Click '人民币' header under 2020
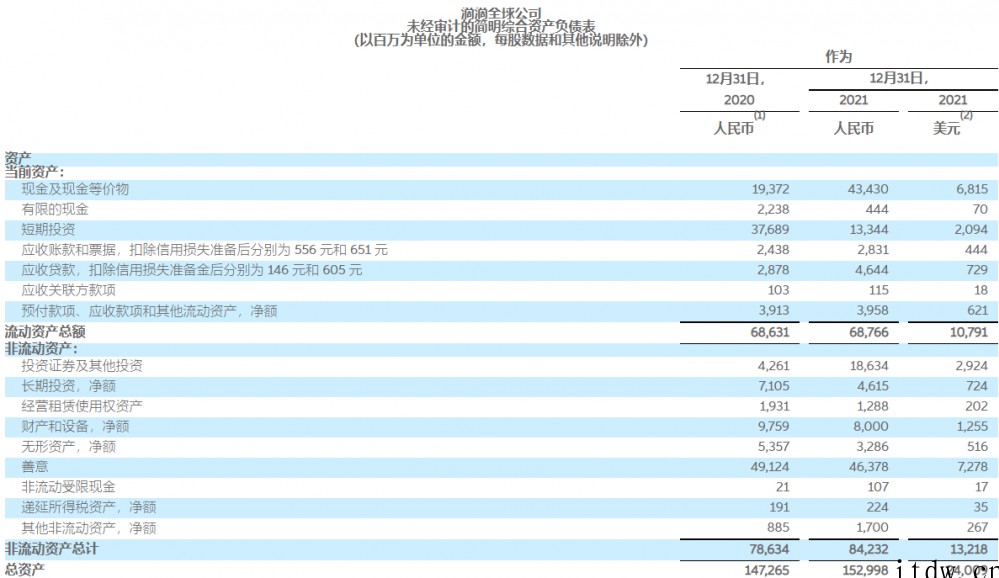Screen dimensions: 999x578 pos(733,128)
